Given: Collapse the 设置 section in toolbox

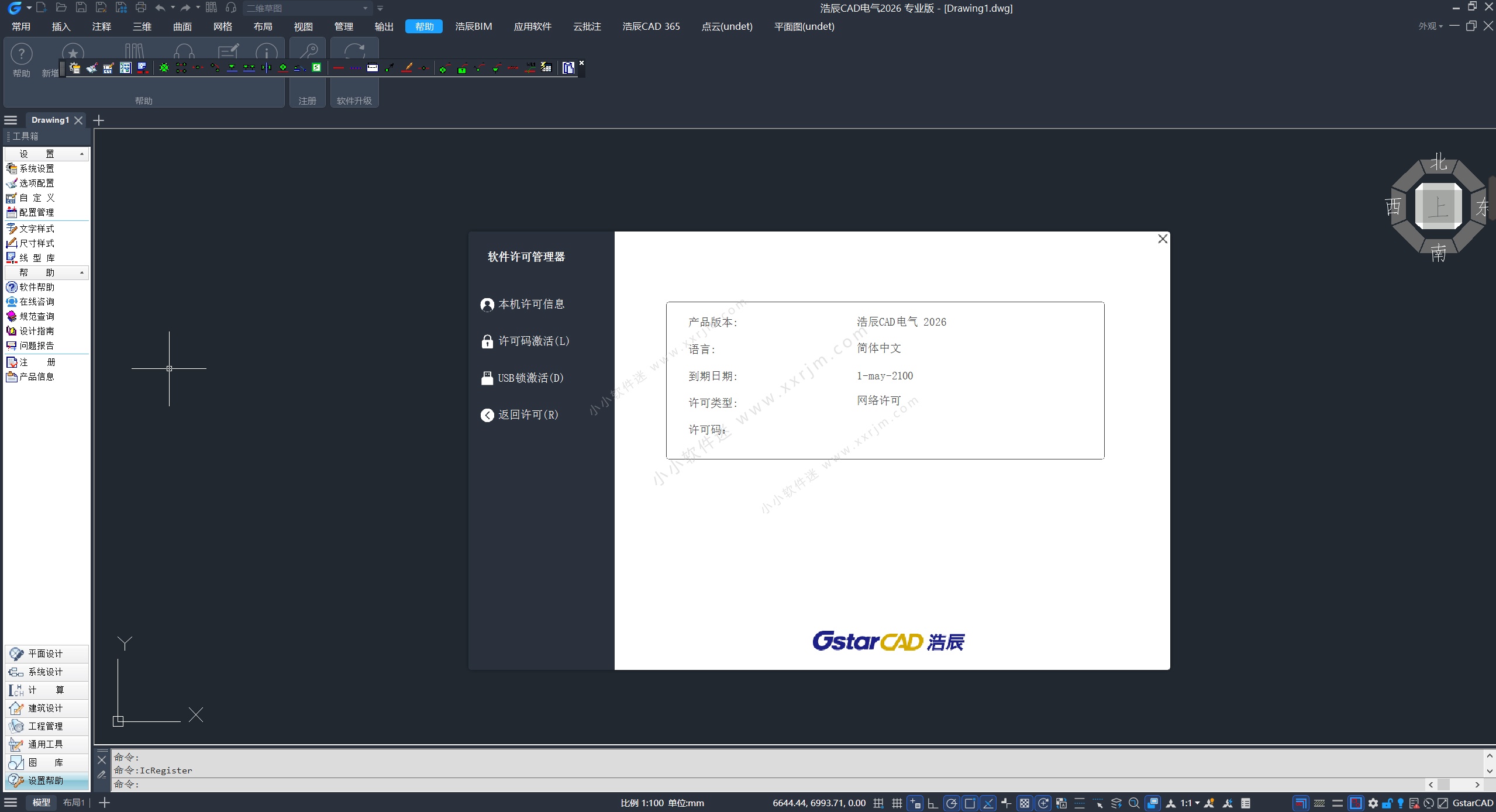Looking at the screenshot, I should pos(81,154).
